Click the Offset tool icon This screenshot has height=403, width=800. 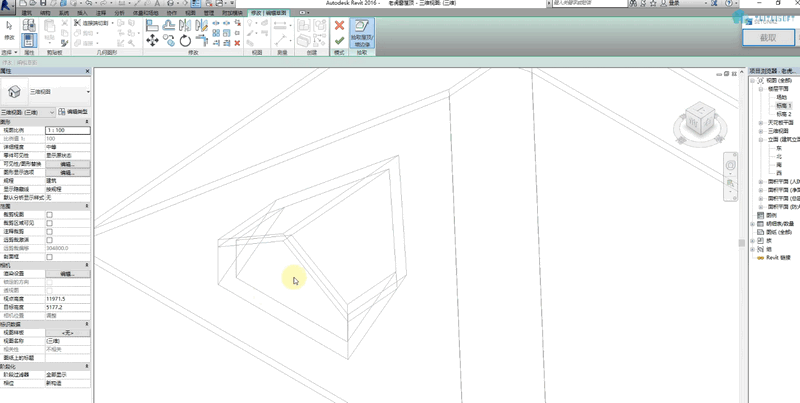pyautogui.click(x=169, y=25)
